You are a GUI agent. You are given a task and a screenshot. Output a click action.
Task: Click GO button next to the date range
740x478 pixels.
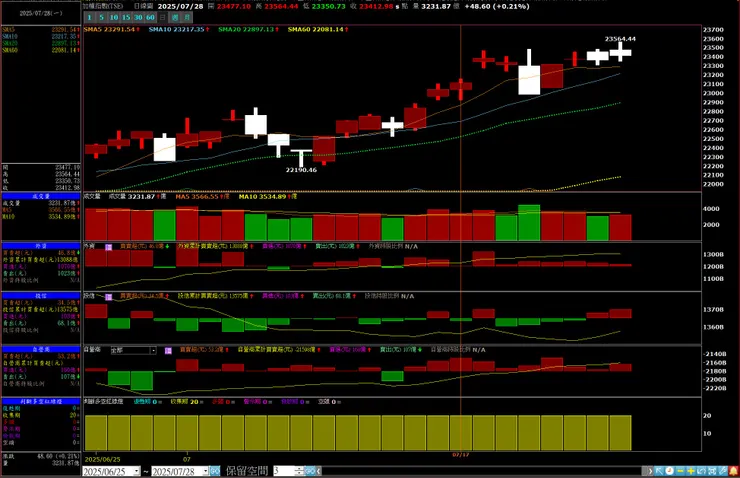(x=215, y=471)
